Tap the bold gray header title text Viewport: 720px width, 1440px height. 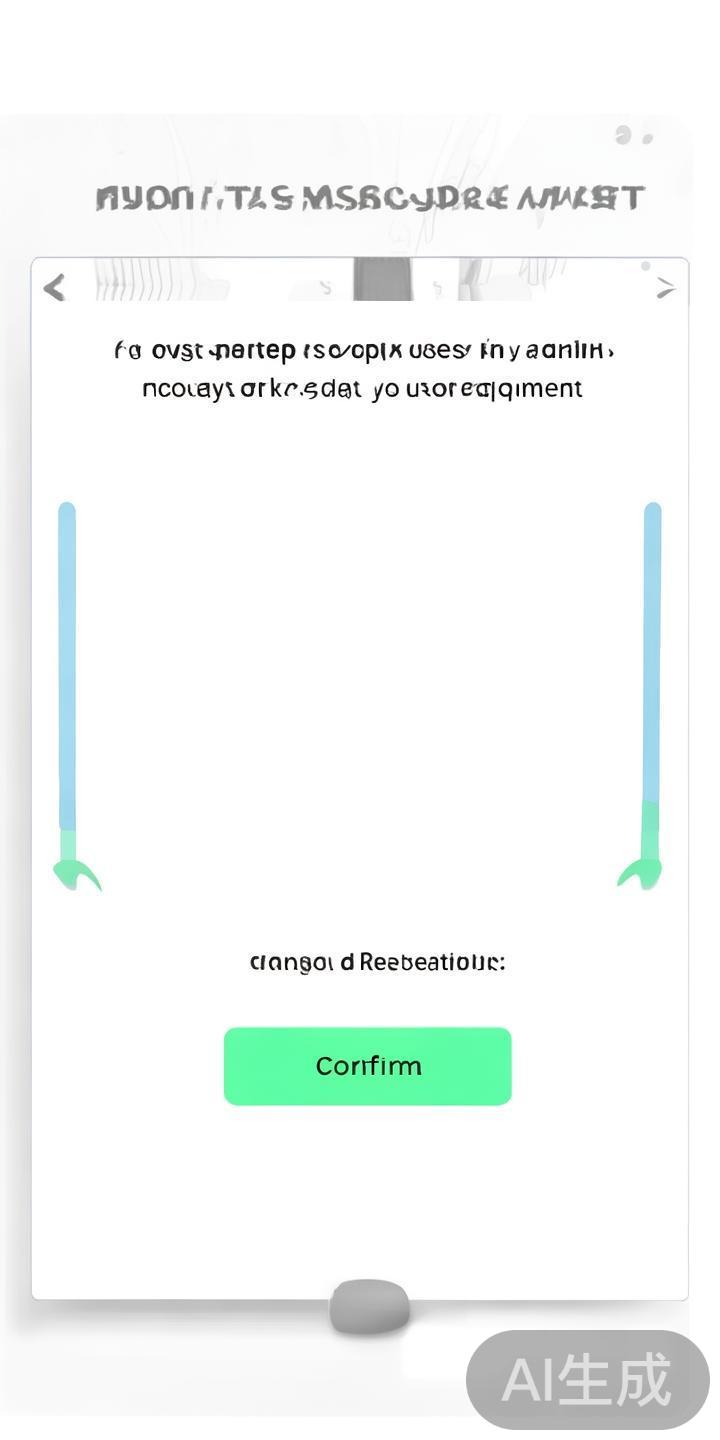tap(368, 198)
